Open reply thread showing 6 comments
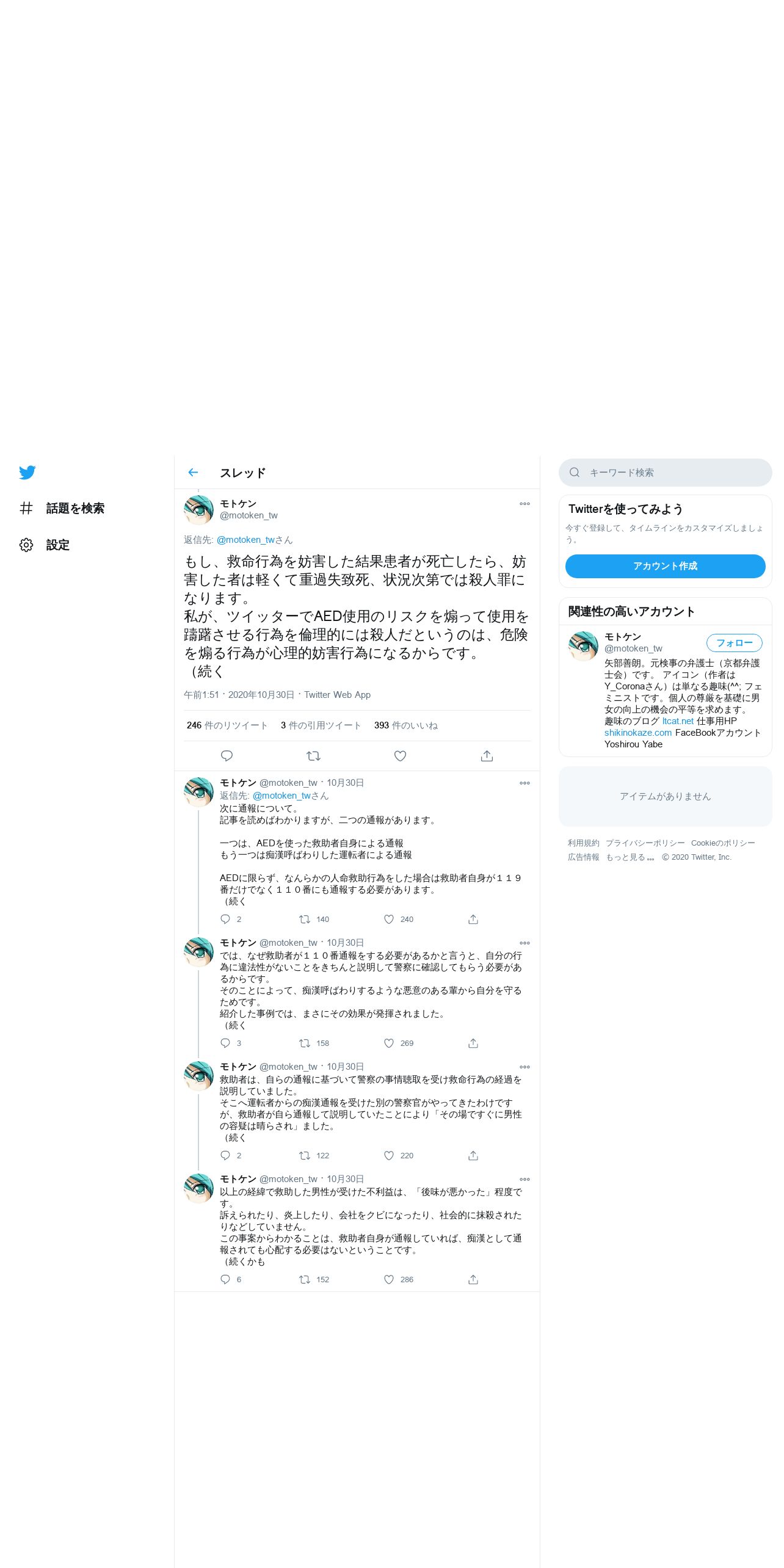The height and width of the screenshot is (1568, 784). coord(225,1279)
